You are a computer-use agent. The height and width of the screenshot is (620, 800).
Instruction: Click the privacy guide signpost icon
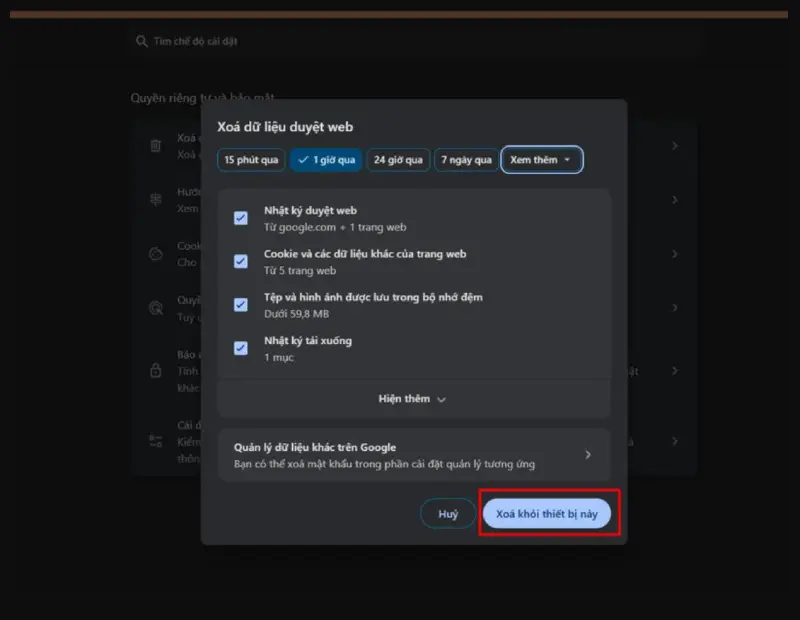click(x=156, y=200)
